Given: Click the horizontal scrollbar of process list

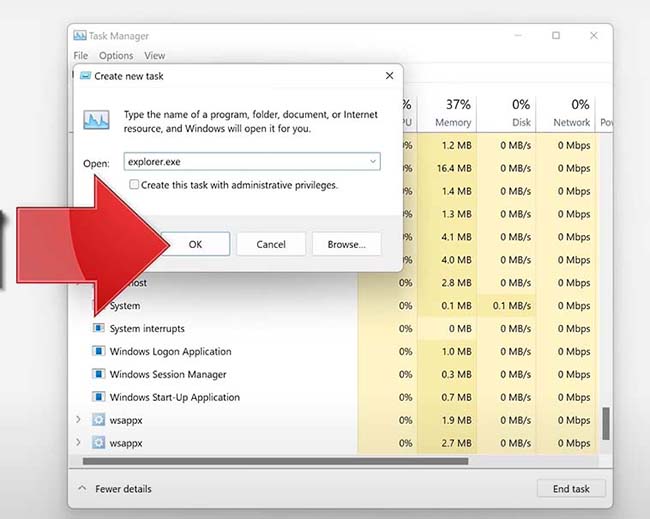Looking at the screenshot, I should pos(275,461).
